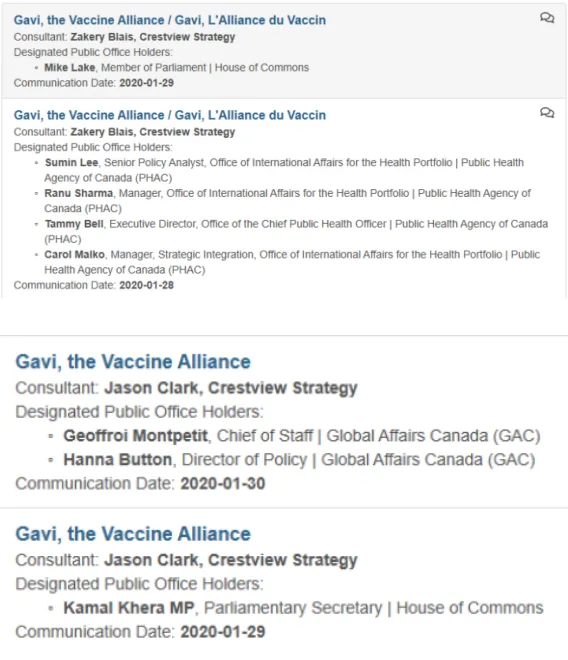This screenshot has height=660, width=568.
Task: Select the name Mike Lake
Action: pos(70,67)
